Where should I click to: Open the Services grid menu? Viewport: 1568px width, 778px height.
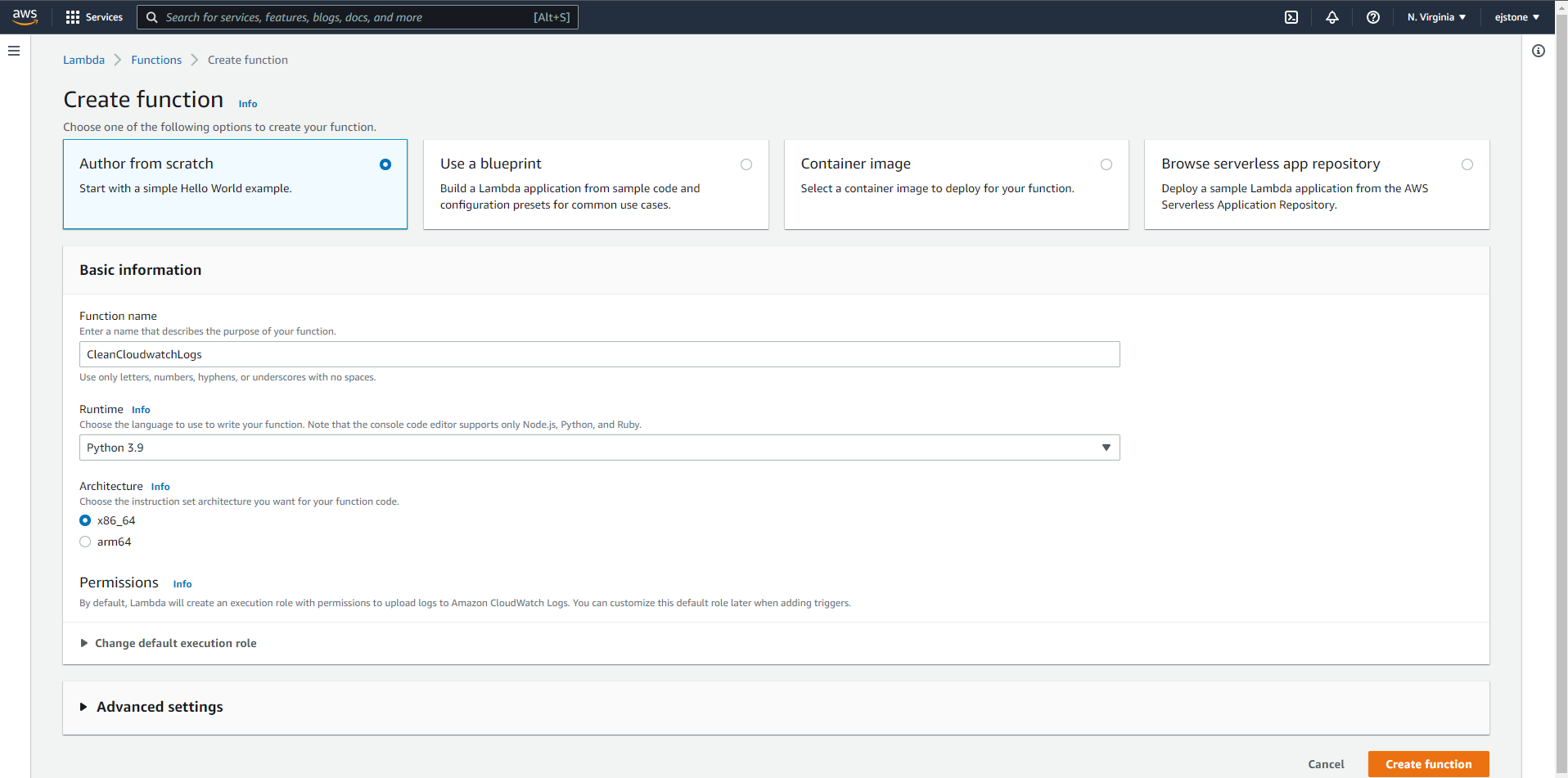click(94, 17)
